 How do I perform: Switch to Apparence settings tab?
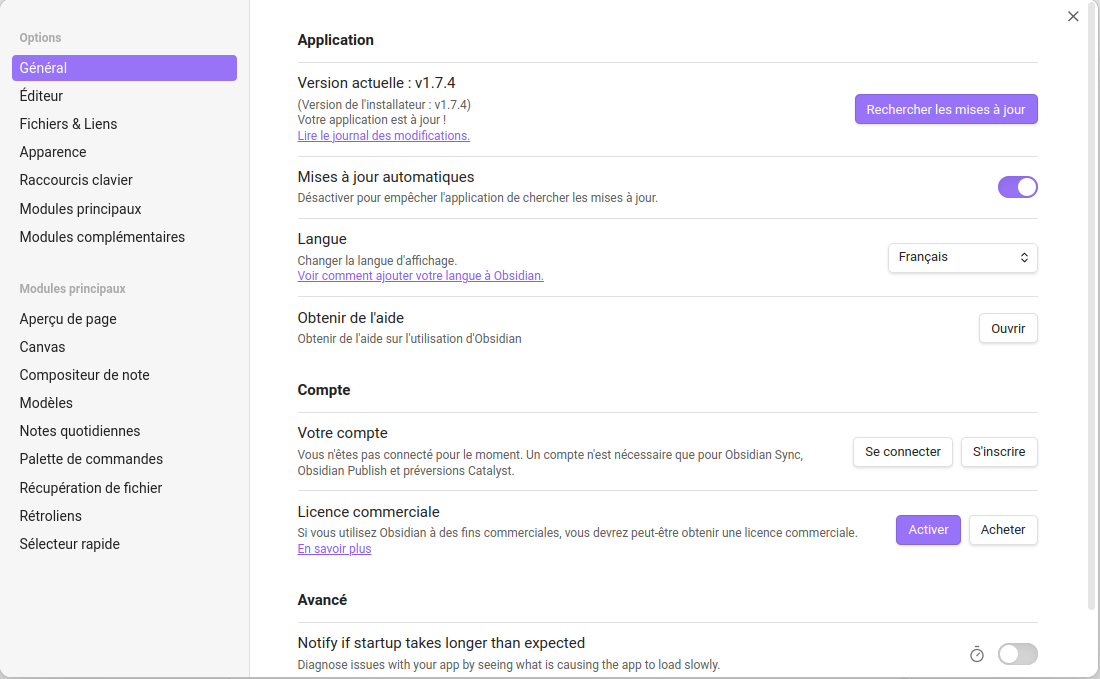pyautogui.click(x=53, y=152)
